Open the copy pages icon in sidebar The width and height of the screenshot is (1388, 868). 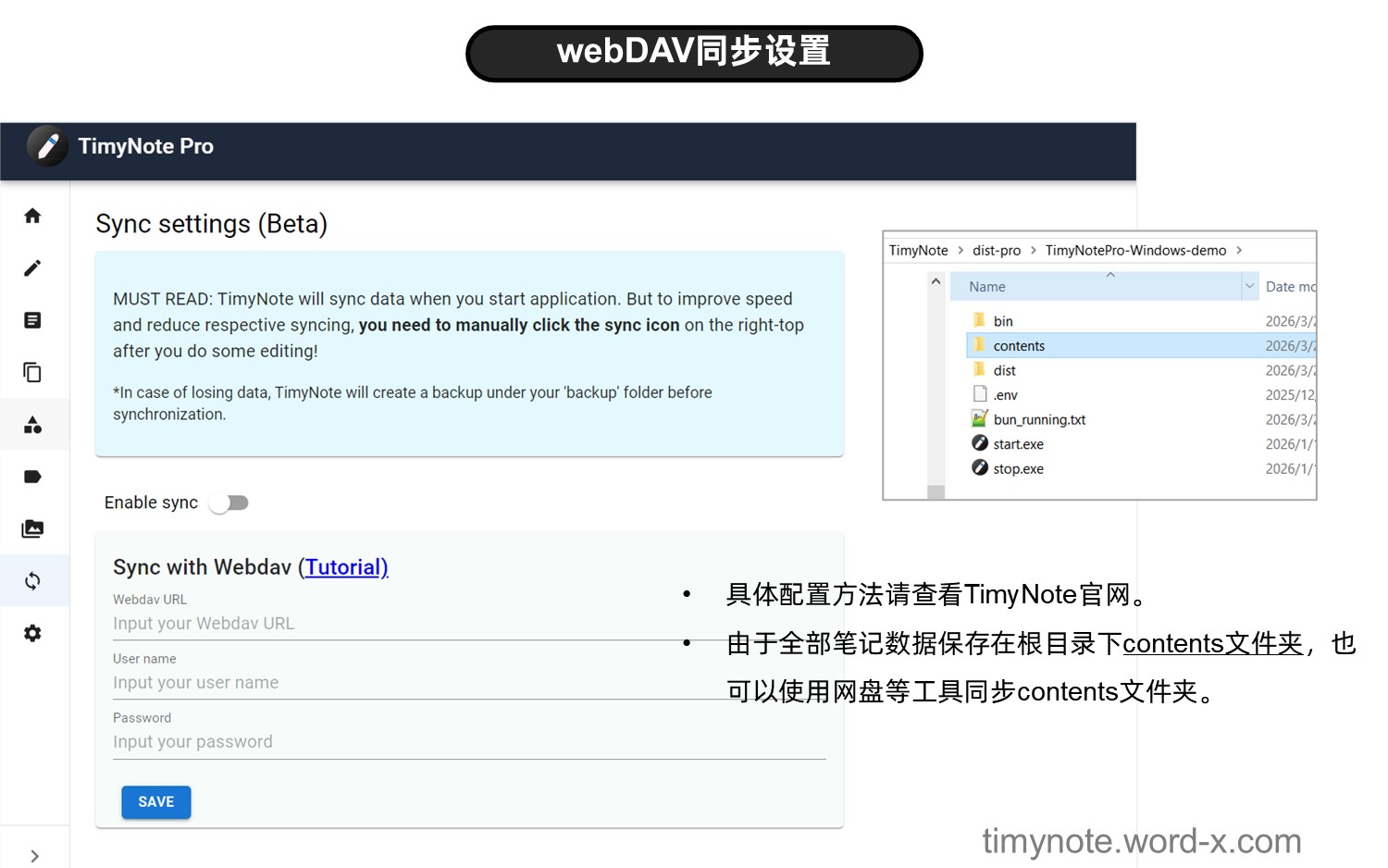pos(32,372)
